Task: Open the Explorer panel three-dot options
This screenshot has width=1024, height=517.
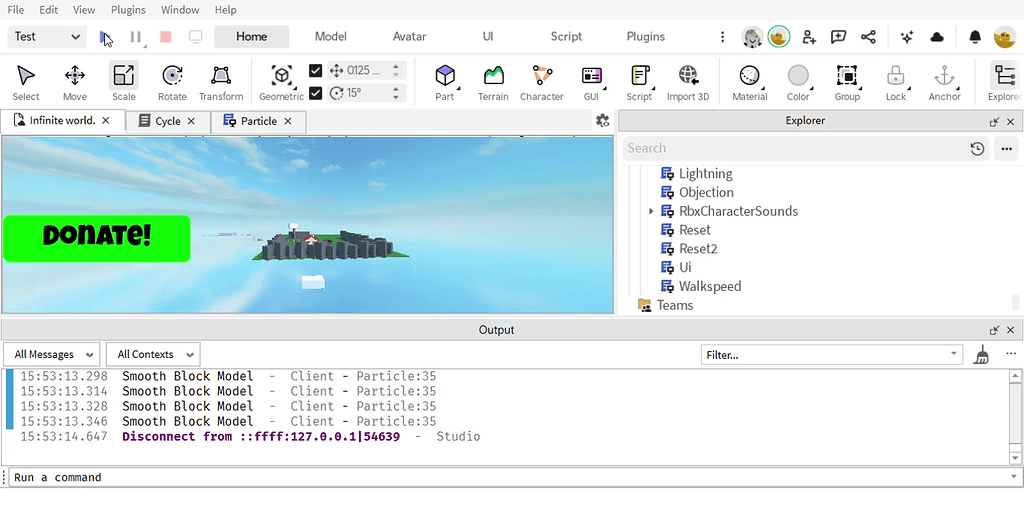Action: 1006,149
